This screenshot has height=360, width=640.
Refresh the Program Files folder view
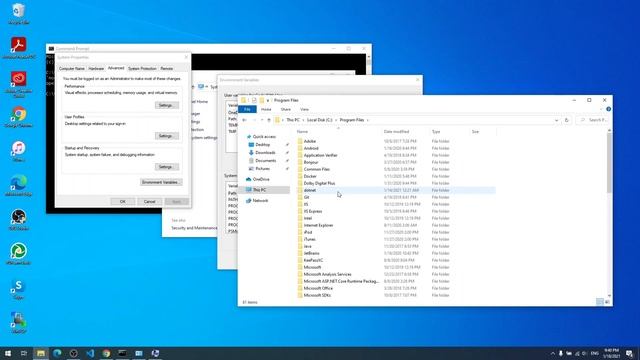[567, 120]
